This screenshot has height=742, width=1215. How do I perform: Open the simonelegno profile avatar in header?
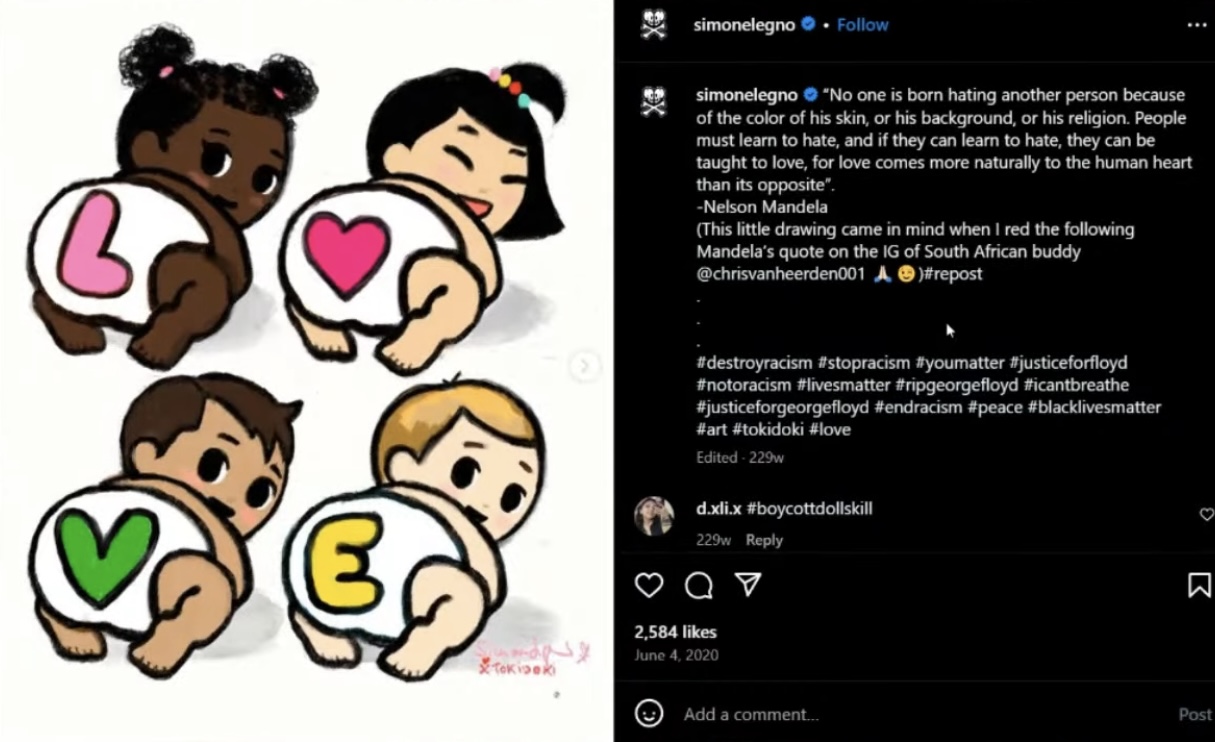653,25
